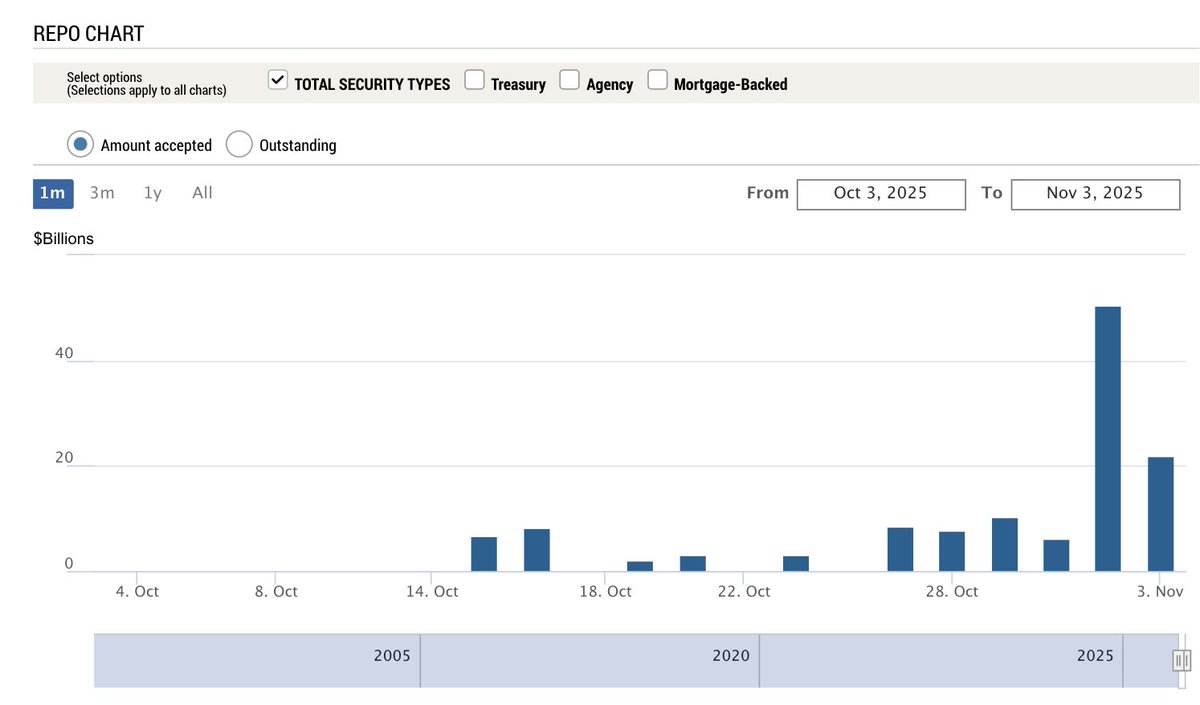The width and height of the screenshot is (1200, 705).
Task: Enable the Mortgage-Backed checkbox
Action: [x=658, y=80]
